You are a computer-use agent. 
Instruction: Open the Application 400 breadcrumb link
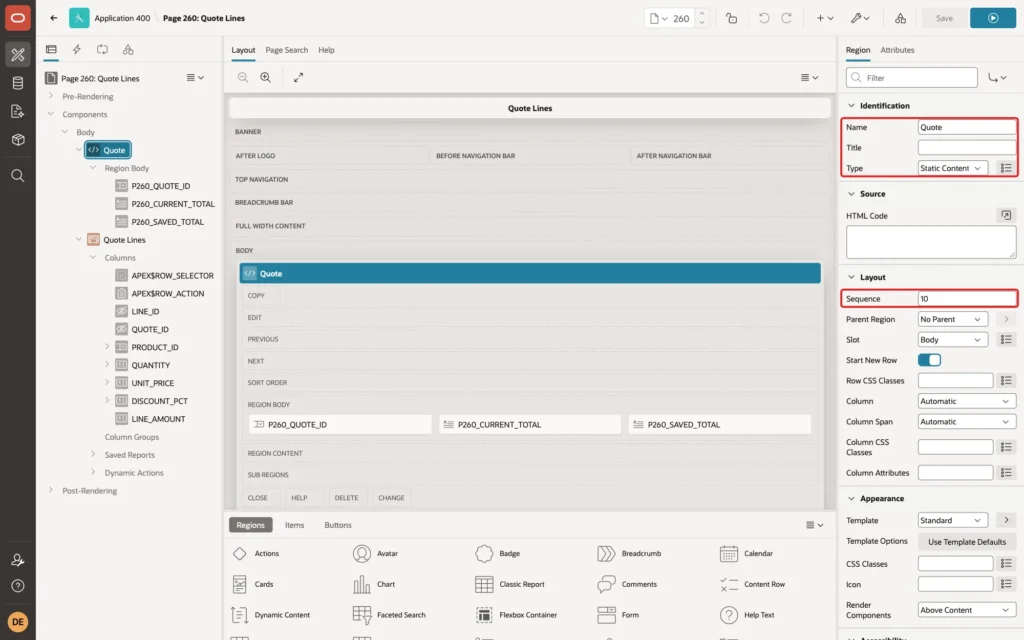(122, 18)
